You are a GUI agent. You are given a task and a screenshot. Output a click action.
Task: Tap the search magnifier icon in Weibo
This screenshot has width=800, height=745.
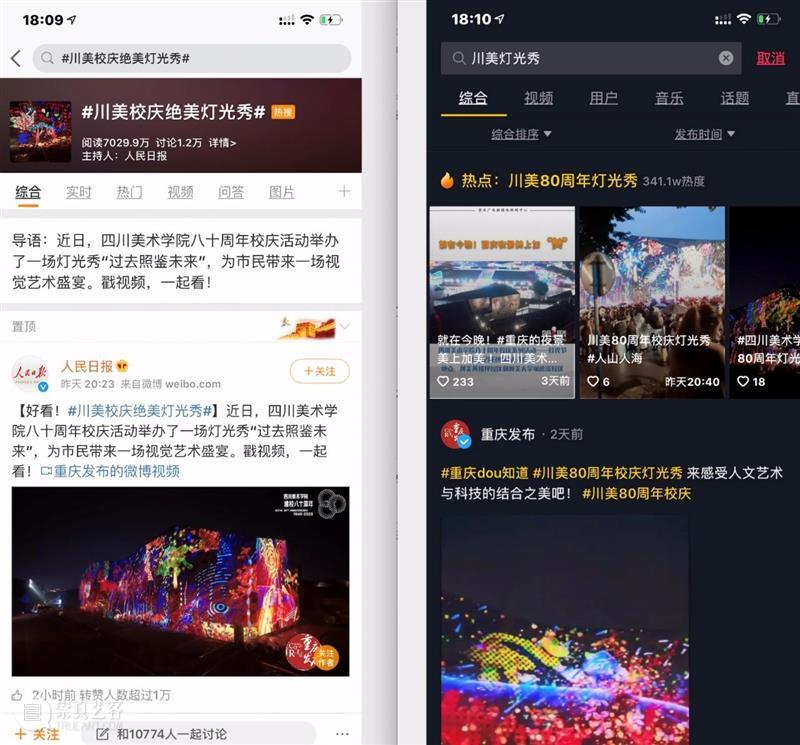click(x=47, y=58)
